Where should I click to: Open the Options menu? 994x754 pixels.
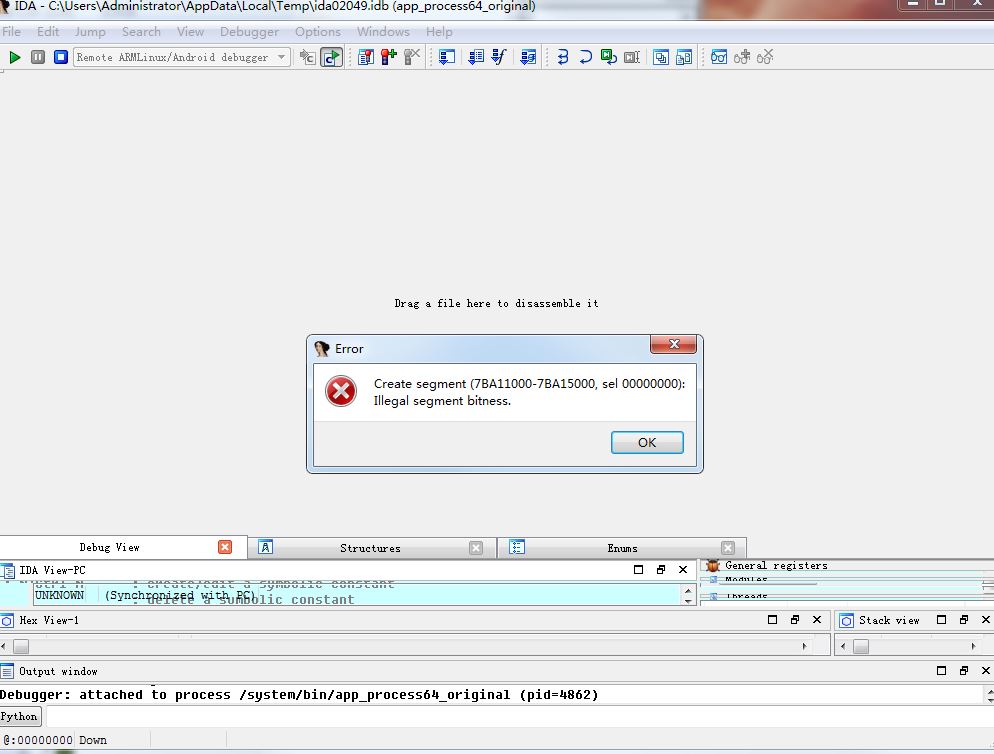318,32
